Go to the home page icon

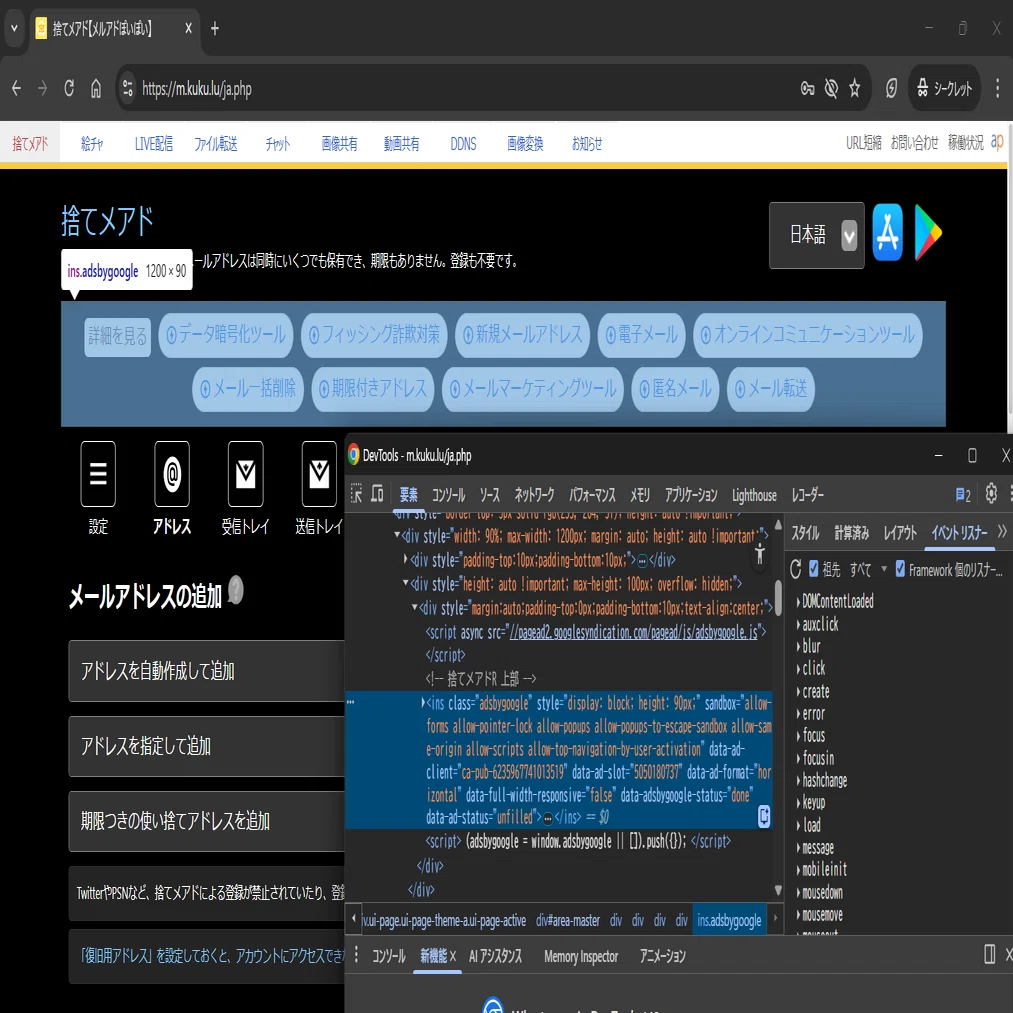(x=96, y=89)
